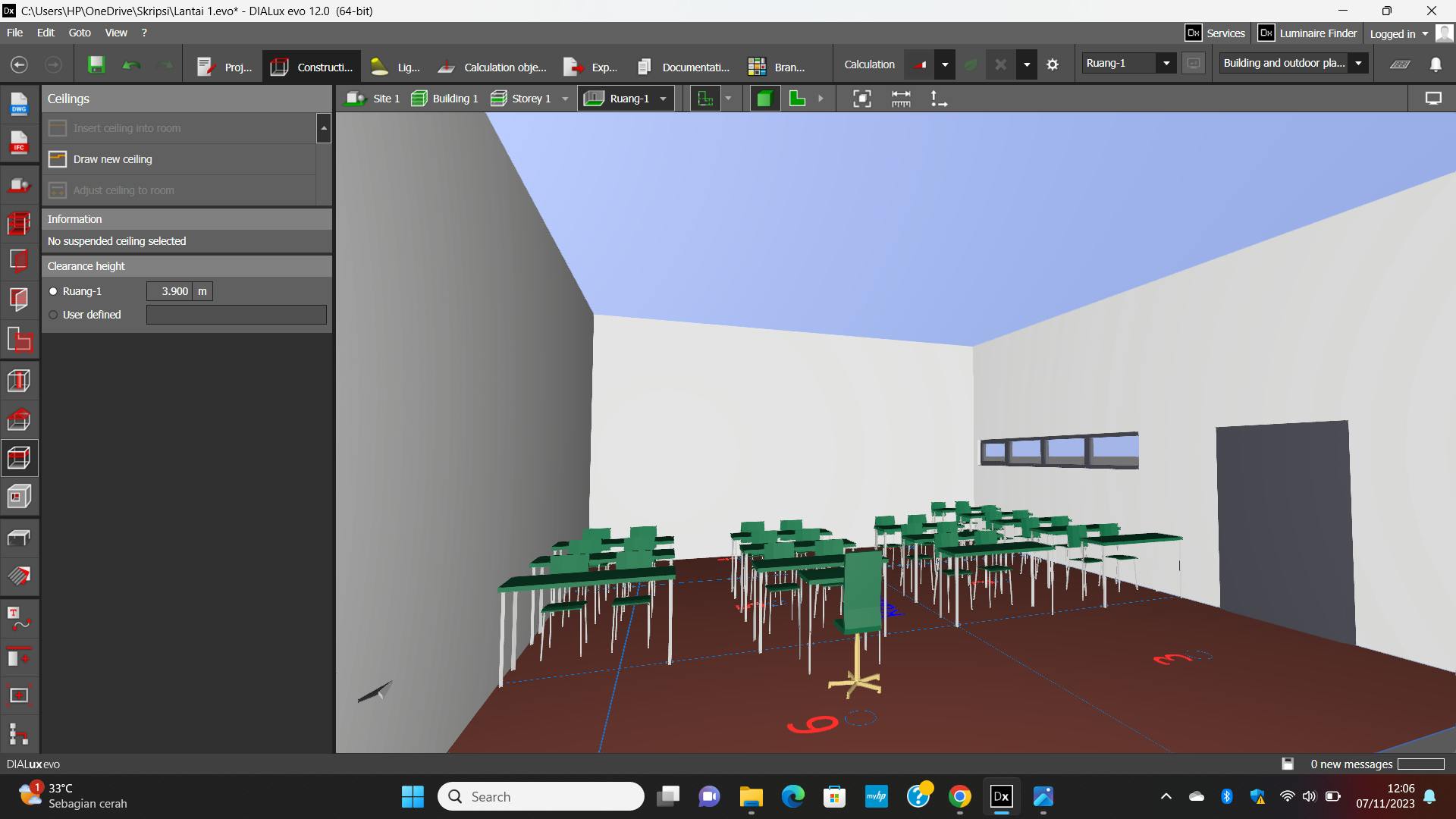This screenshot has height=819, width=1456.
Task: Click the green save project icon
Action: coord(96,65)
